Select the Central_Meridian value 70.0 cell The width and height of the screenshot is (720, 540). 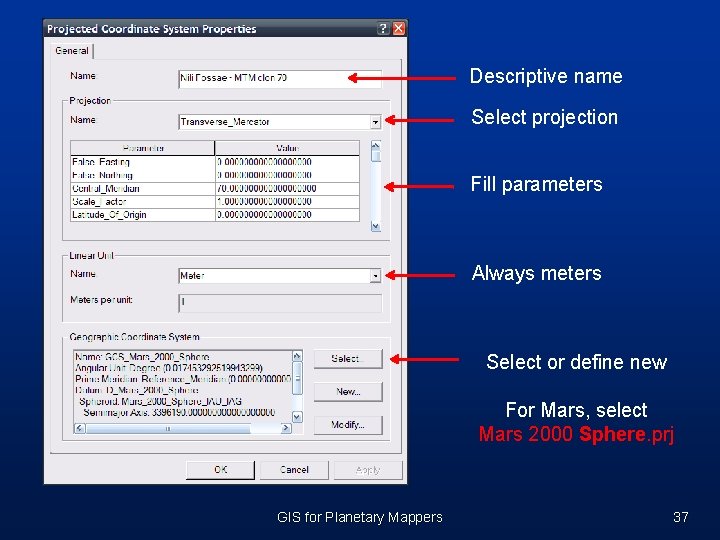(287, 188)
